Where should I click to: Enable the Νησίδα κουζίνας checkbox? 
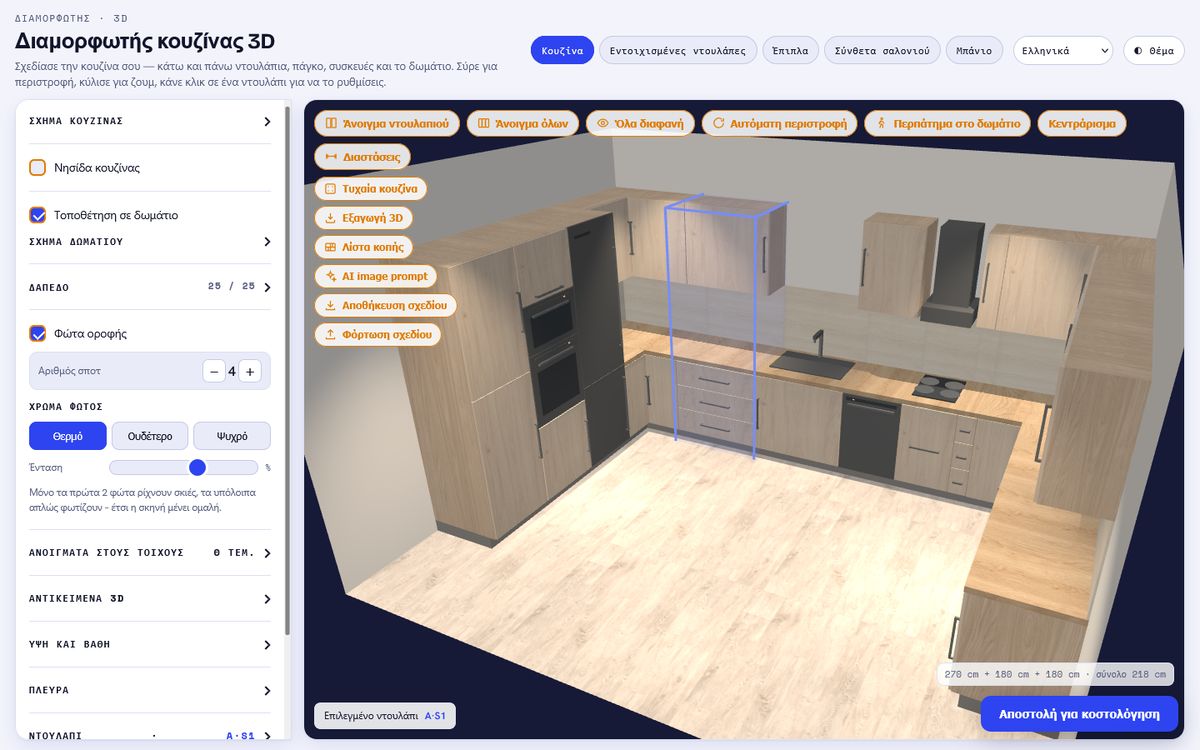38,167
